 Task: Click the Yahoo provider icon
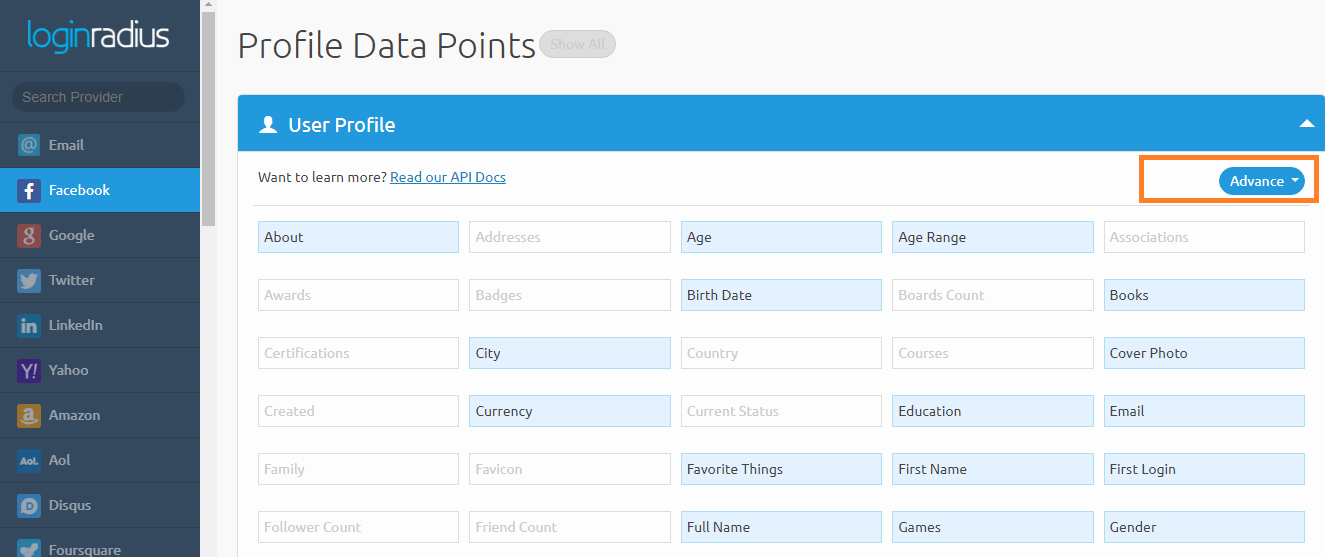point(29,370)
